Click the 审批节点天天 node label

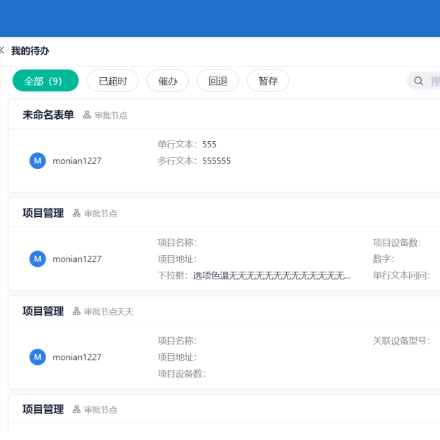tap(109, 312)
